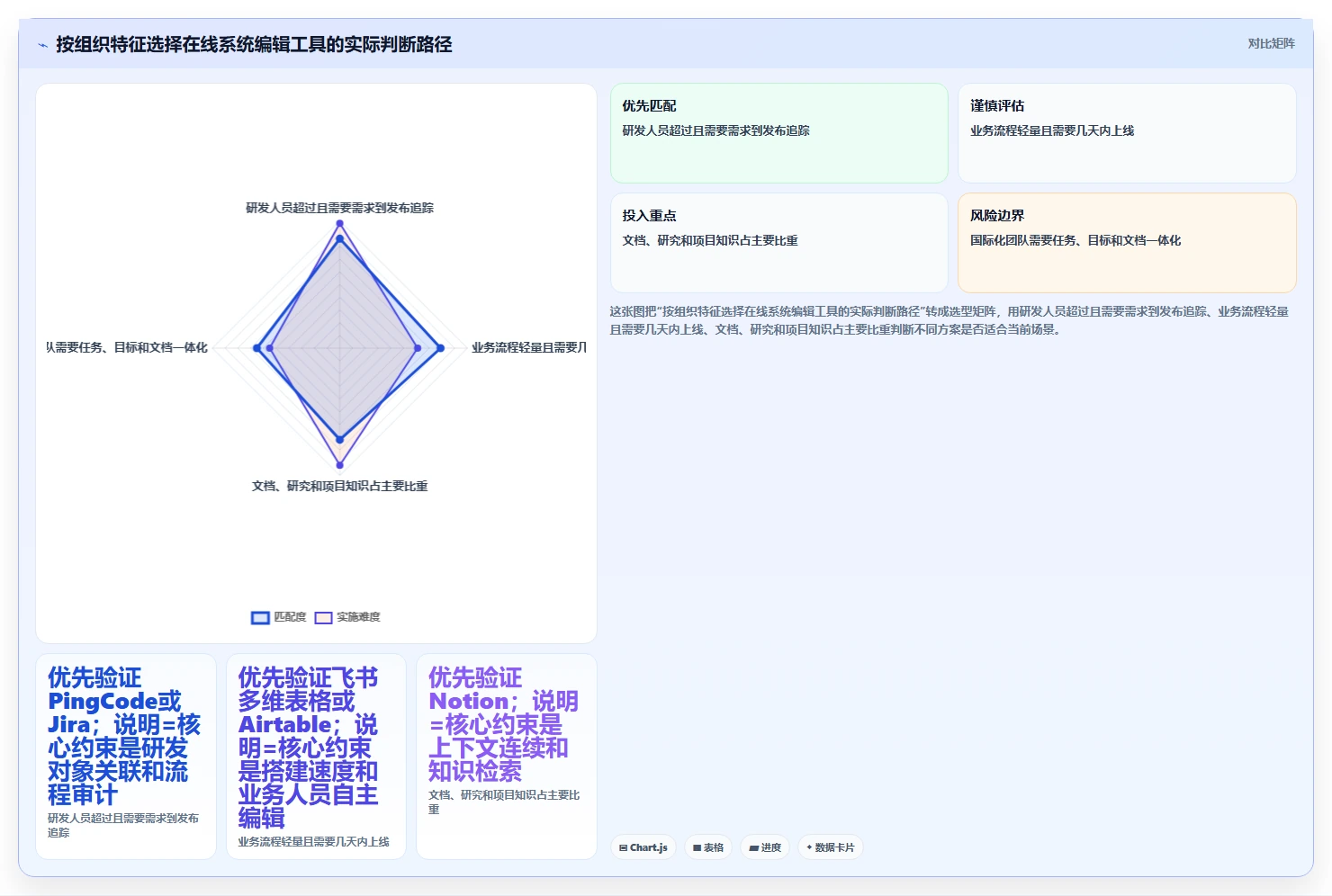Click the 优先验证Notion recommendation card

507,757
